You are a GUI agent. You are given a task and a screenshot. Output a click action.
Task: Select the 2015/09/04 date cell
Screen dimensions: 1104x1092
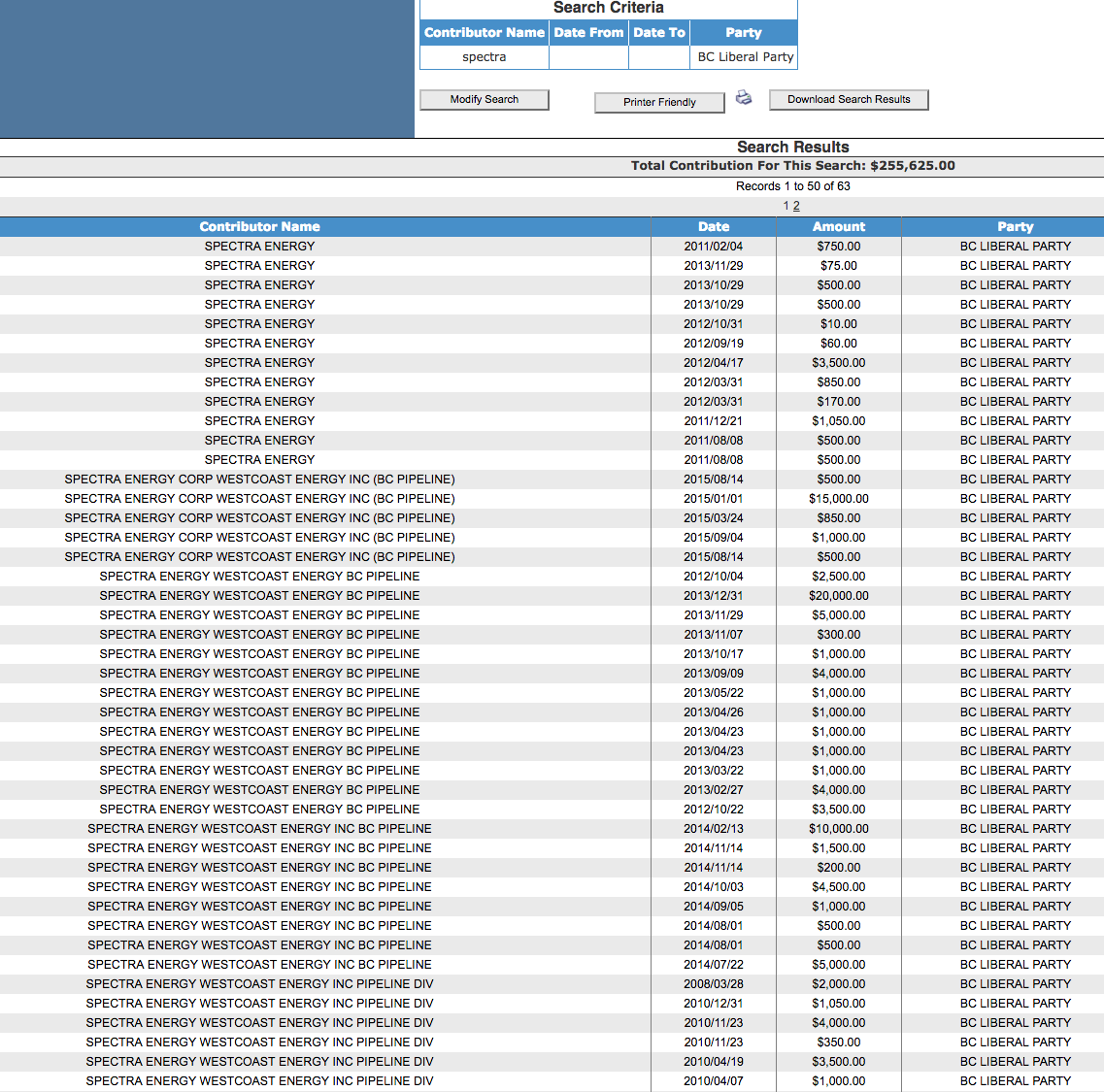click(714, 537)
